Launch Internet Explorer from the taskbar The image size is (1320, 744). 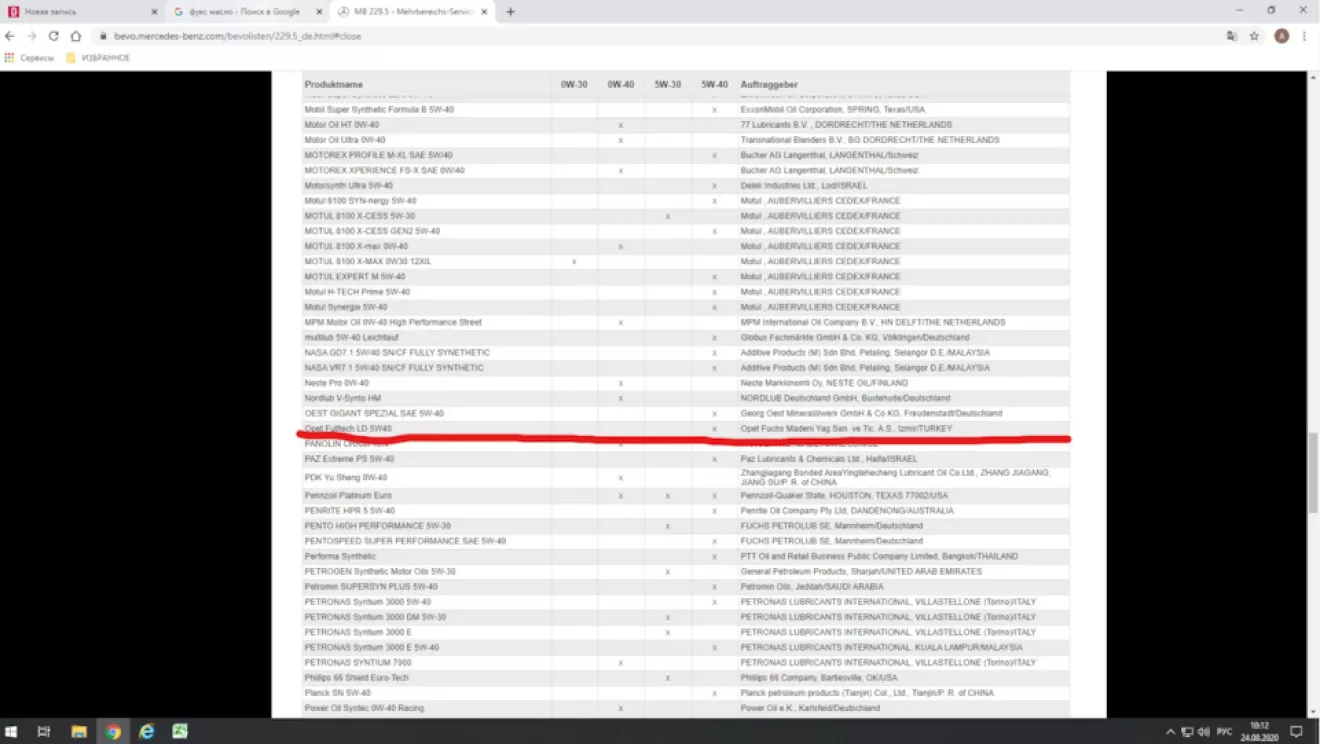[146, 732]
